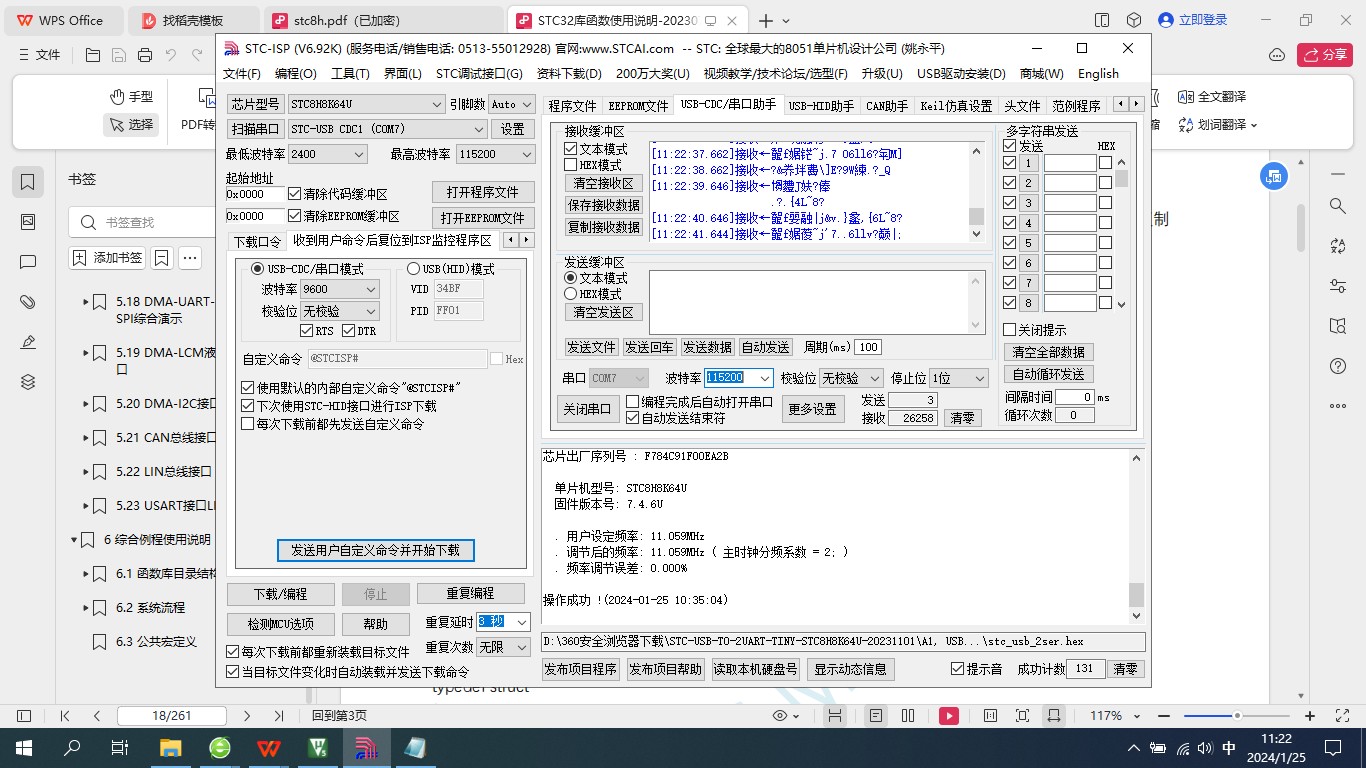Click the 发送用户自定义命令并开始下载 button
This screenshot has height=768, width=1366.
coord(375,550)
